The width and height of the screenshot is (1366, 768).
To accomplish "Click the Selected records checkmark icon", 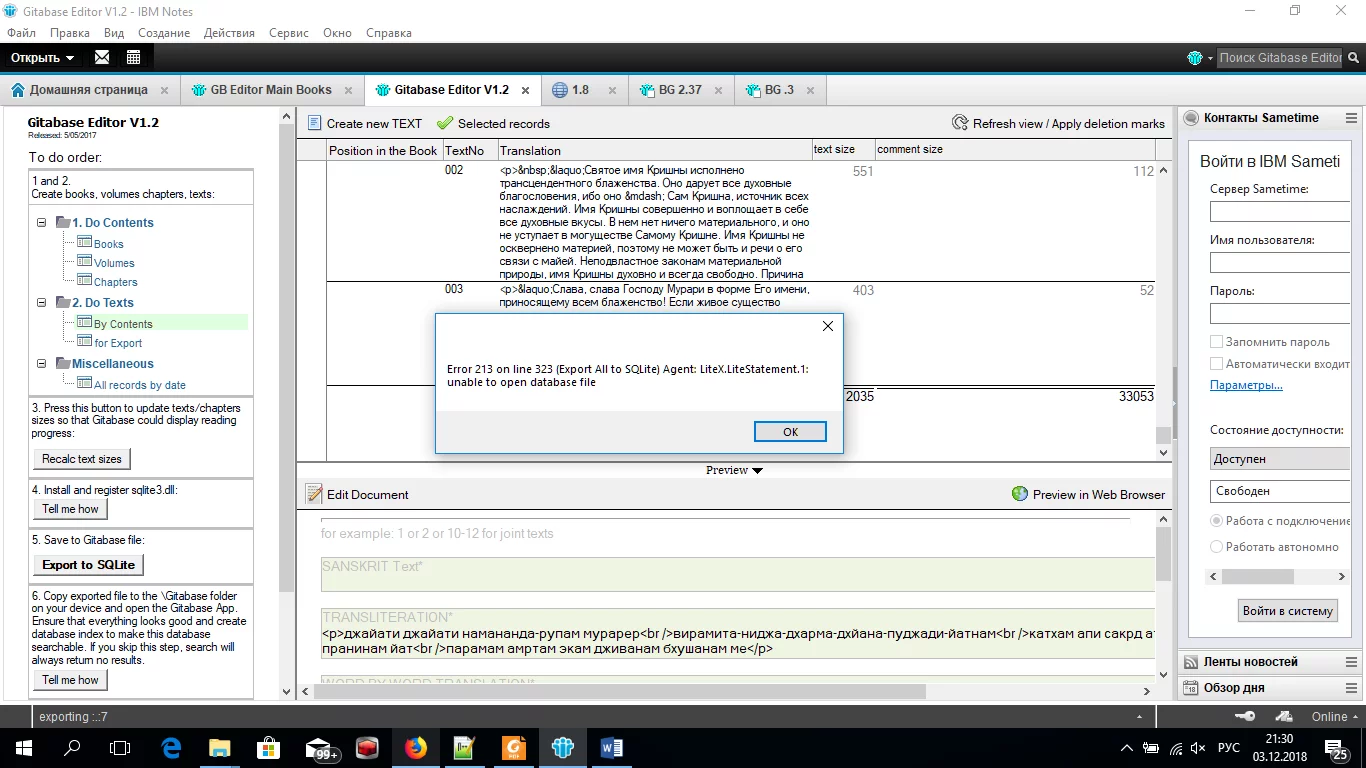I will (444, 123).
